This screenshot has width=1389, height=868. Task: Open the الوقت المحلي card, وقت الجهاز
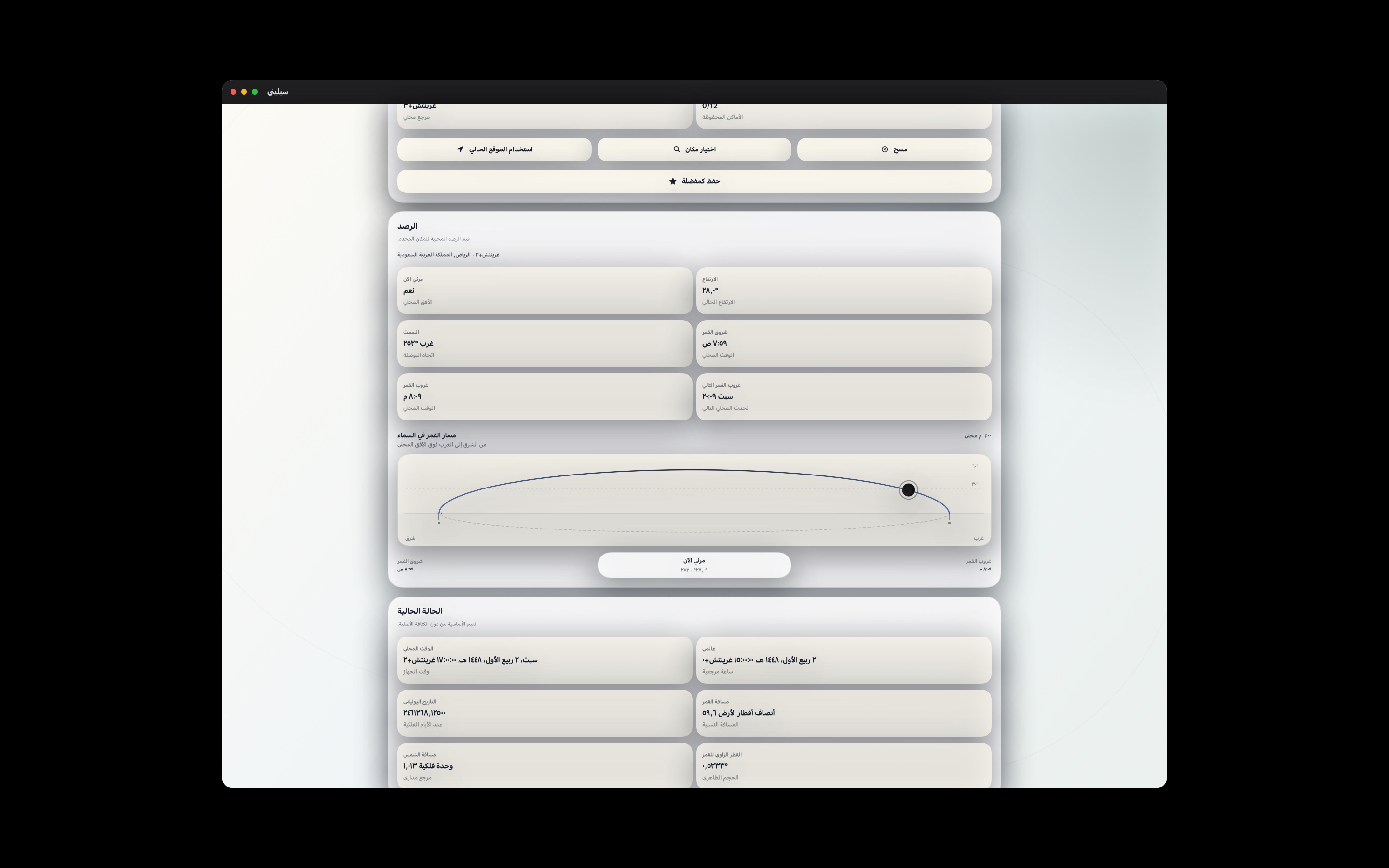click(545, 660)
